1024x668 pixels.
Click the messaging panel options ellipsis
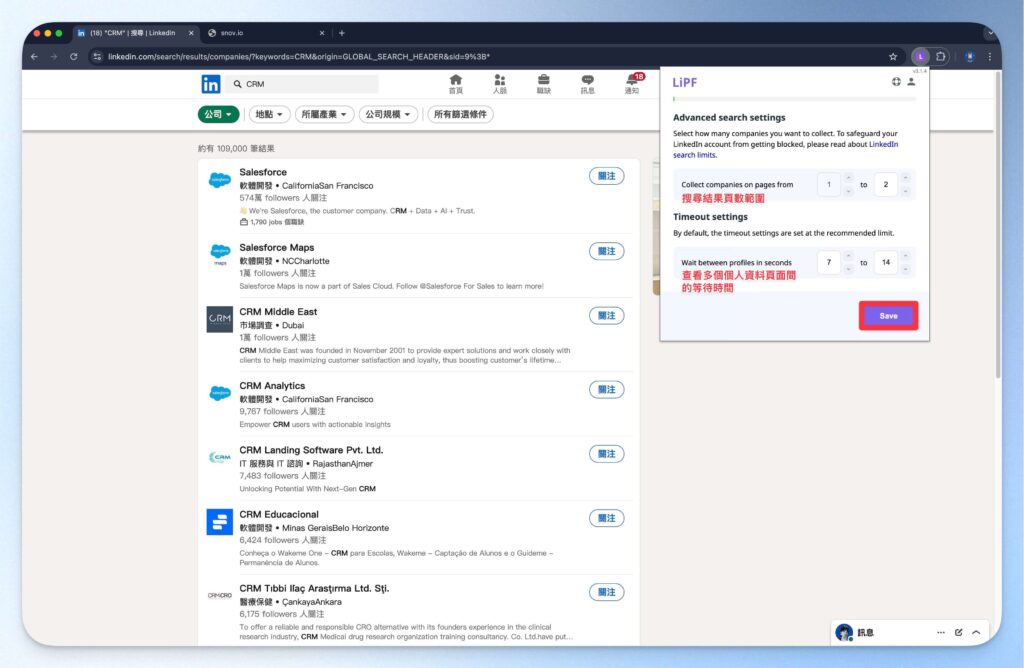click(x=940, y=632)
